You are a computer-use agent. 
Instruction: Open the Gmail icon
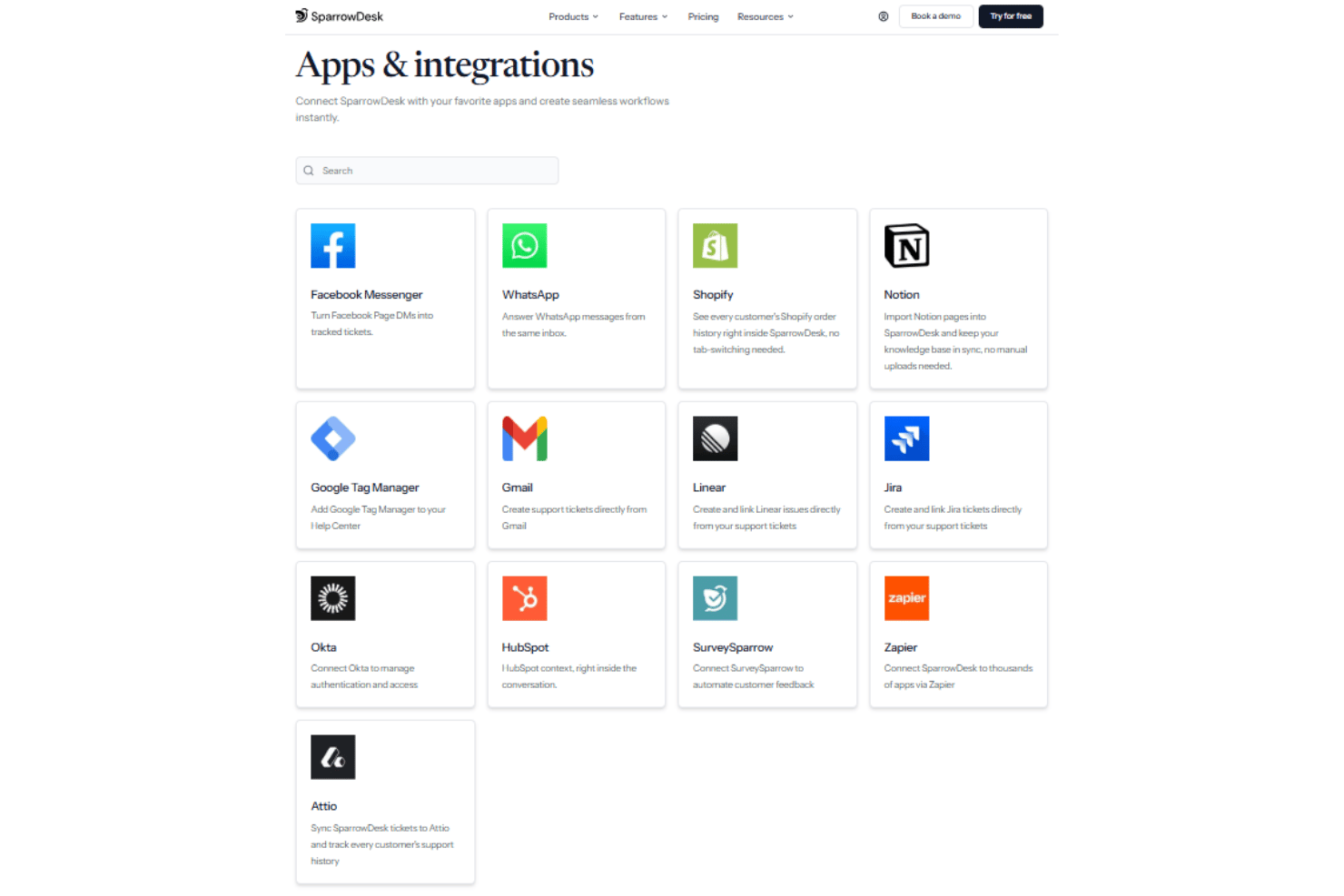tap(525, 438)
